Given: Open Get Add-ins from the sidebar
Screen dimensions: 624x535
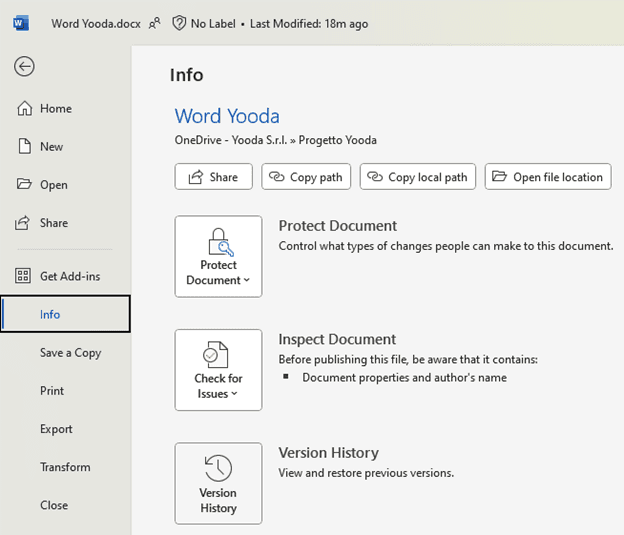Looking at the screenshot, I should click(x=70, y=276).
